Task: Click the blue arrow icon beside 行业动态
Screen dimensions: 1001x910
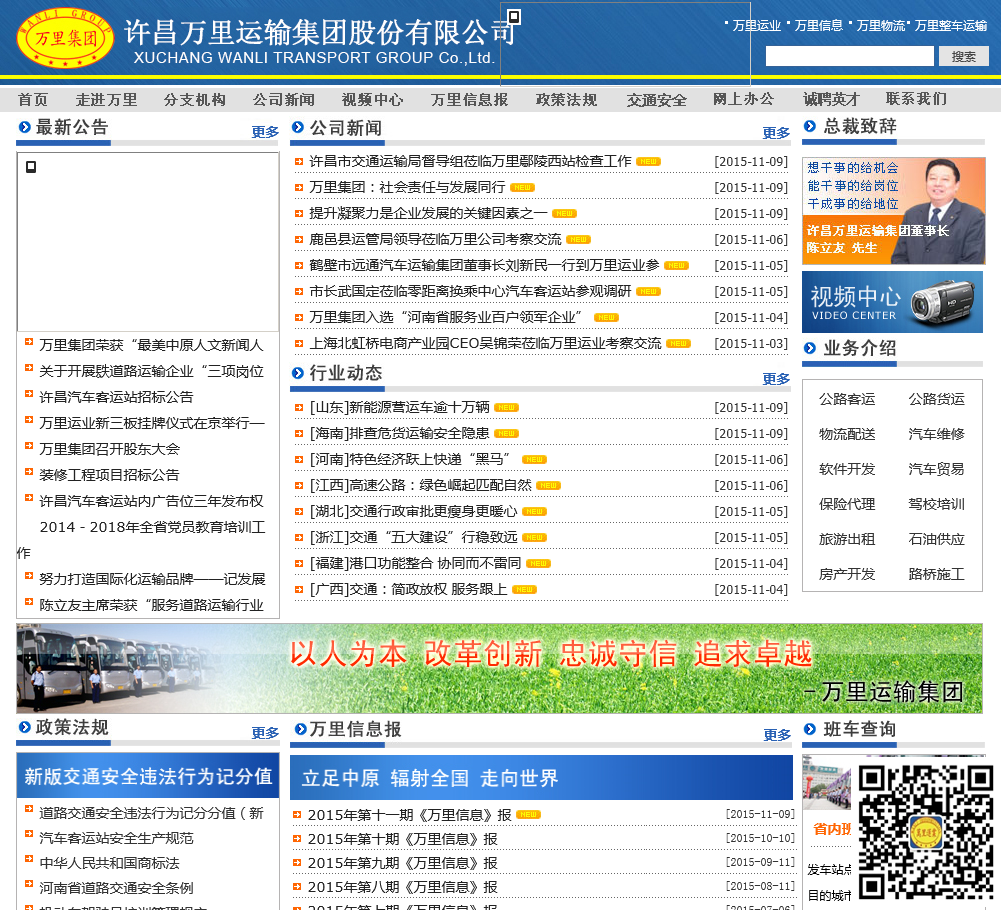Action: pos(297,373)
